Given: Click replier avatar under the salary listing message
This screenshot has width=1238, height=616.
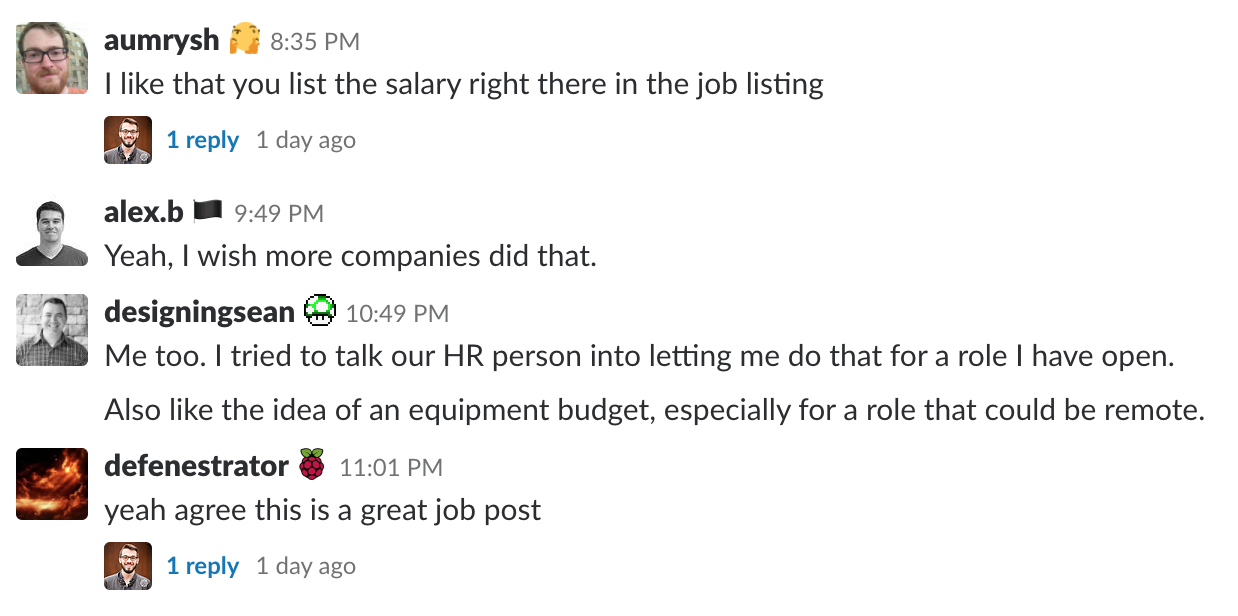Looking at the screenshot, I should 128,140.
